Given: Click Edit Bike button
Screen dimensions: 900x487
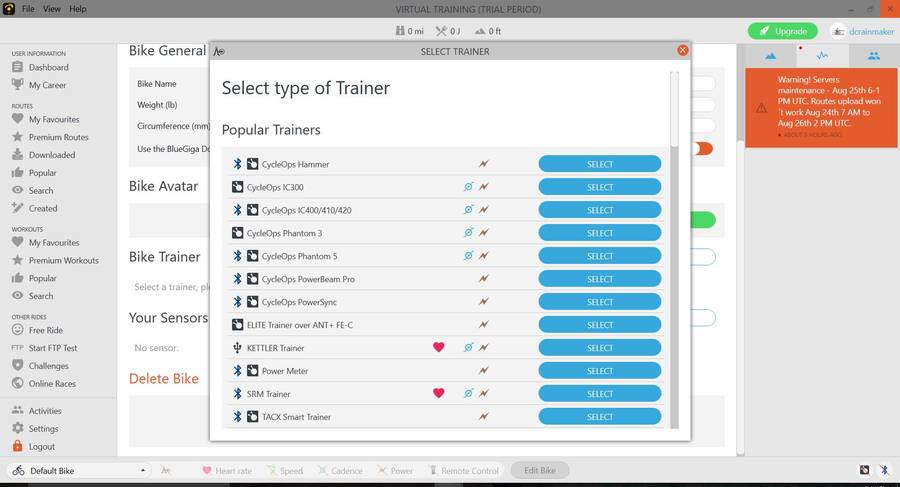Looking at the screenshot, I should (540, 470).
